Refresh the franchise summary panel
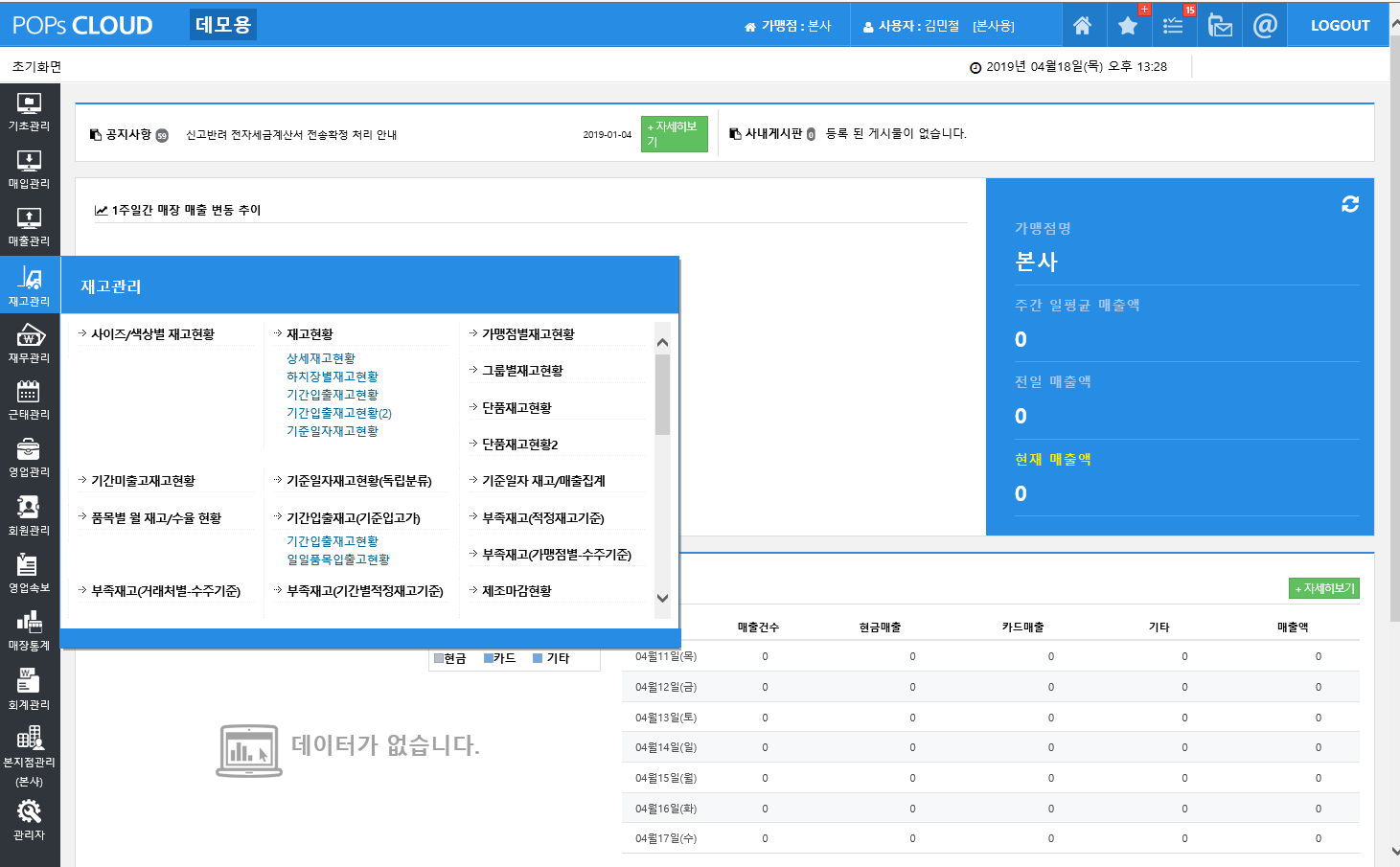Screen dimensions: 1400x867 coord(1350,204)
